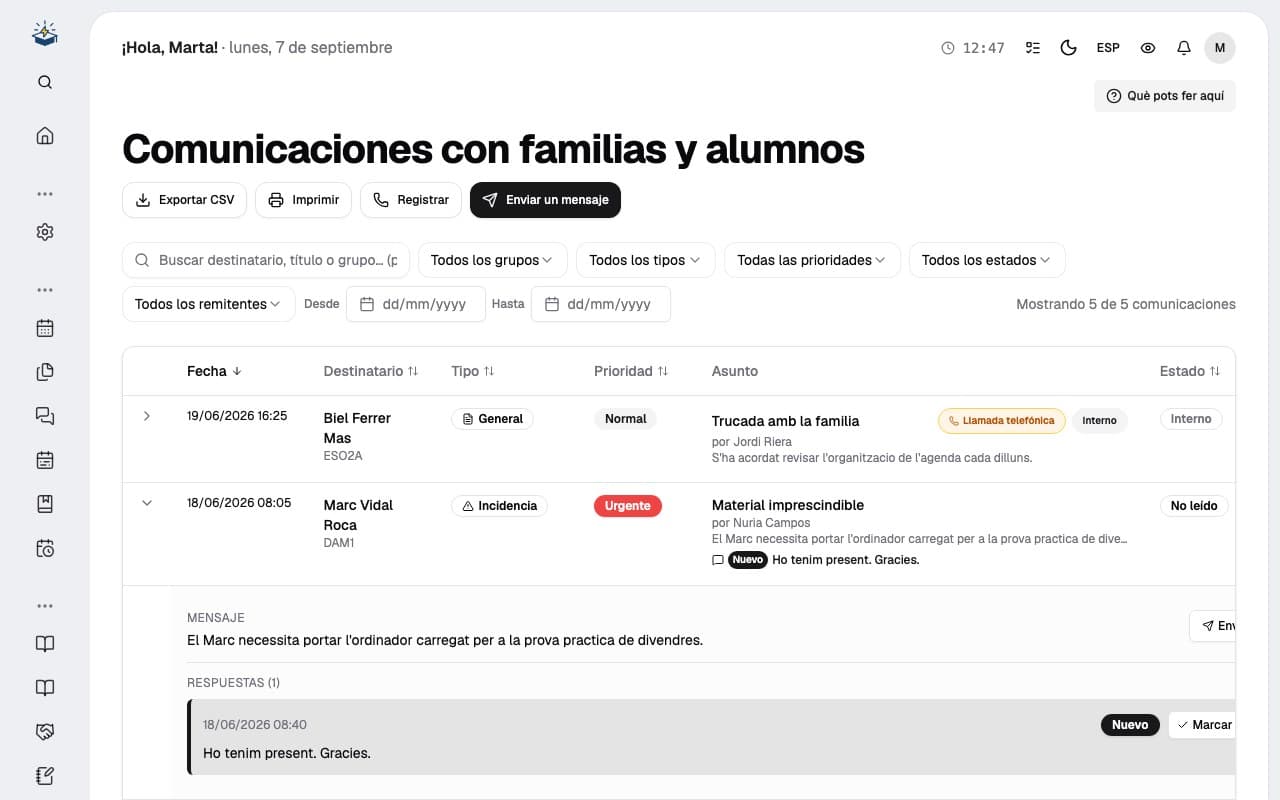Click the Incidencia type badge
1280x800 pixels.
pyautogui.click(x=499, y=506)
